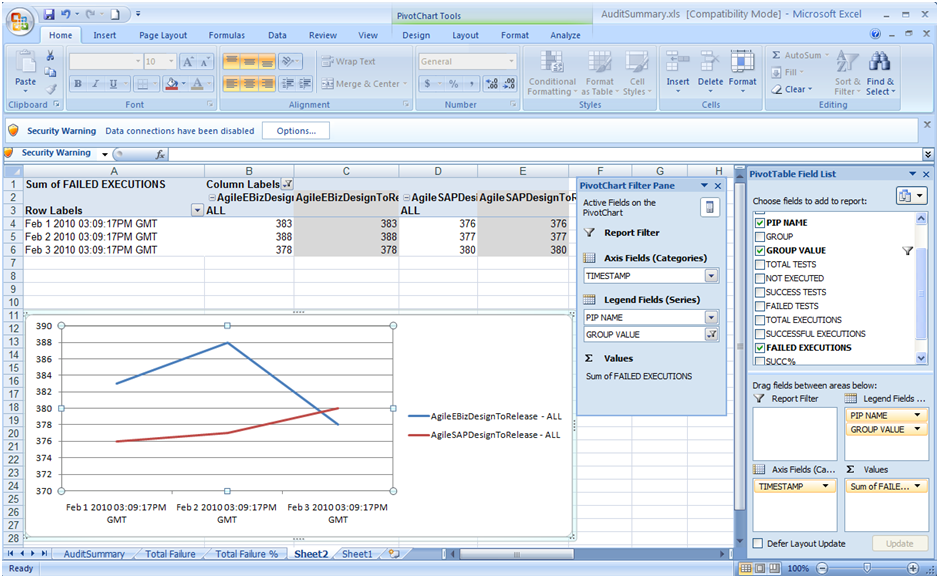Dismiss the Security Warning message bar
The height and width of the screenshot is (577, 938).
pyautogui.click(x=927, y=125)
